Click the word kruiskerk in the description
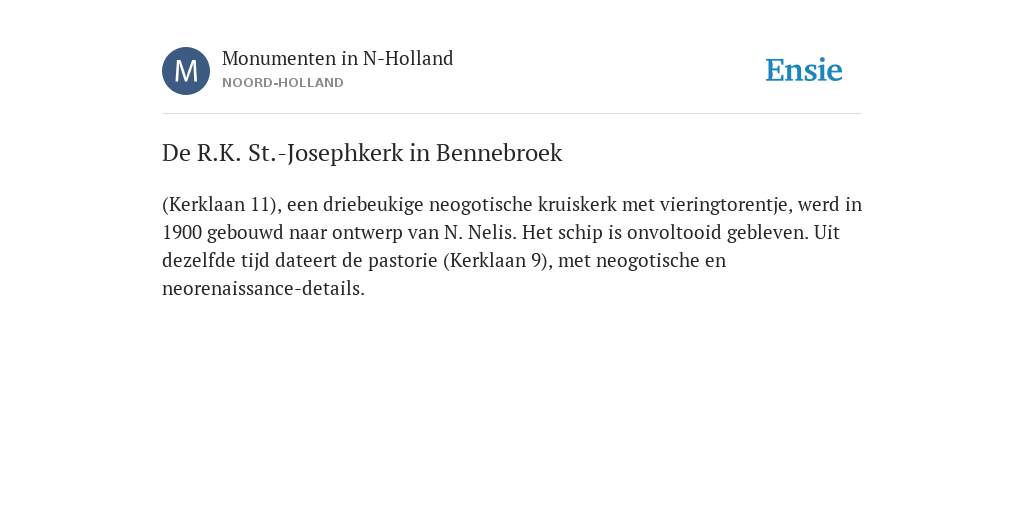This screenshot has height=512, width=1024. tap(577, 204)
